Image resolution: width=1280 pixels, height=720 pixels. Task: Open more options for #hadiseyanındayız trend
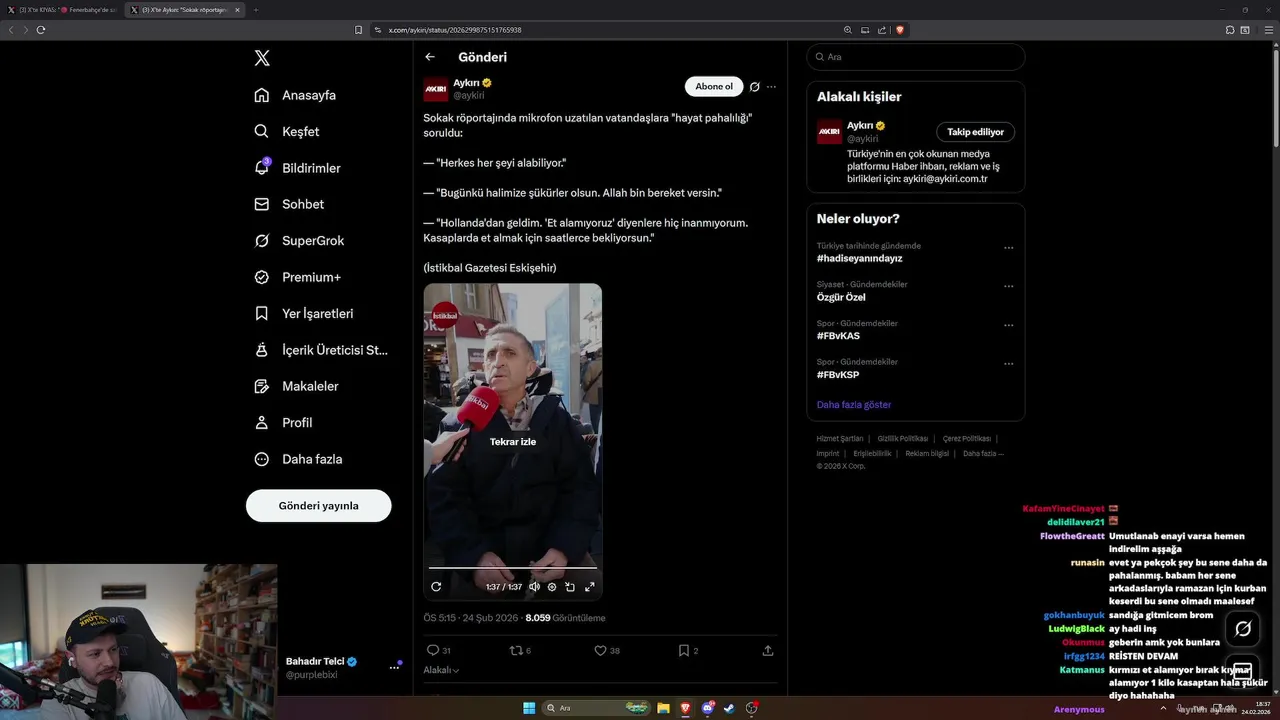[1008, 248]
